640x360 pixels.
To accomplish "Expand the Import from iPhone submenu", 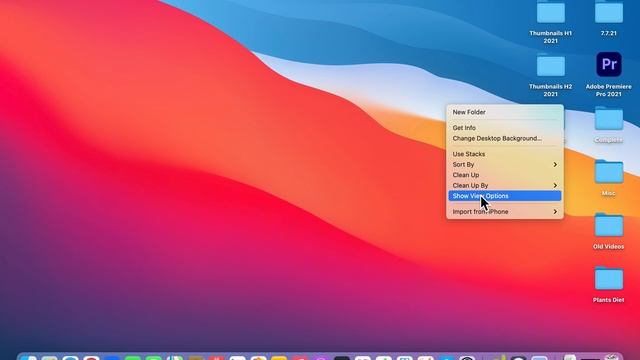I will click(505, 211).
